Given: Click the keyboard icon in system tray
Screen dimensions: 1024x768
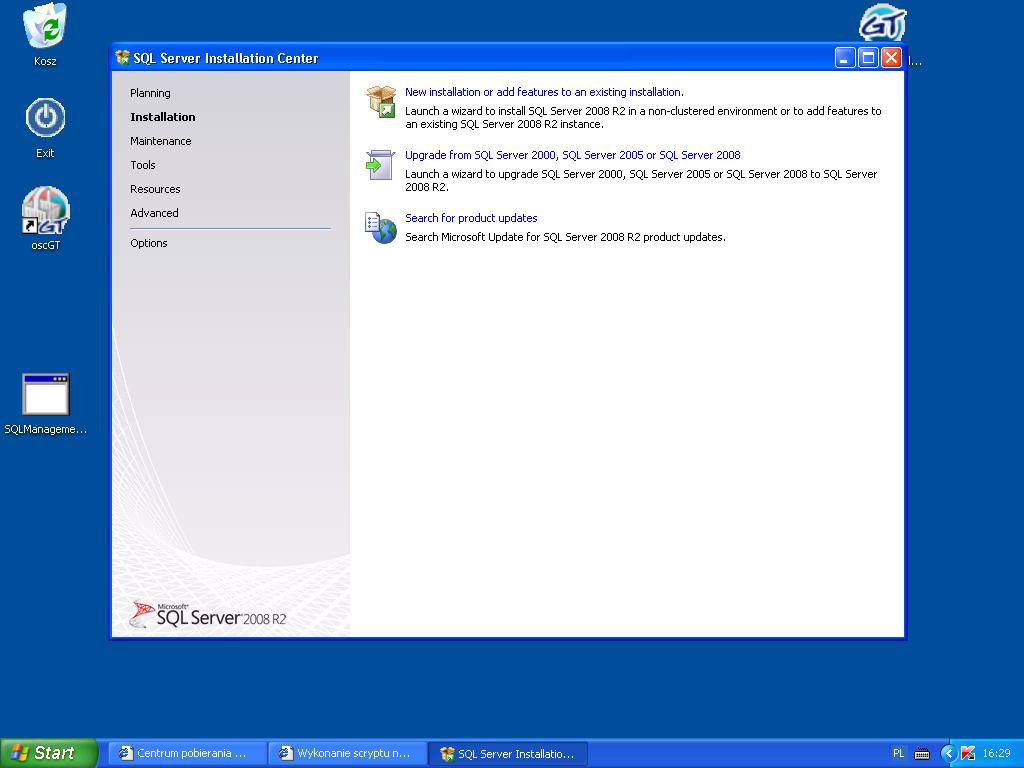Looking at the screenshot, I should click(x=921, y=754).
